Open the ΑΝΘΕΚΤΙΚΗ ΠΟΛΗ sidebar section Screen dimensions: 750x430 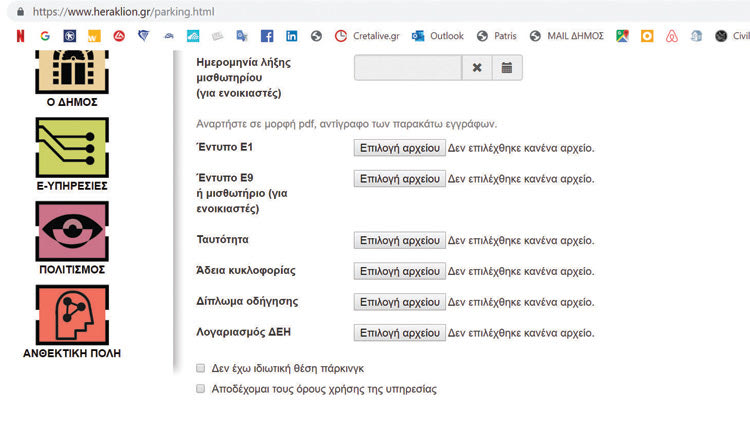click(72, 322)
